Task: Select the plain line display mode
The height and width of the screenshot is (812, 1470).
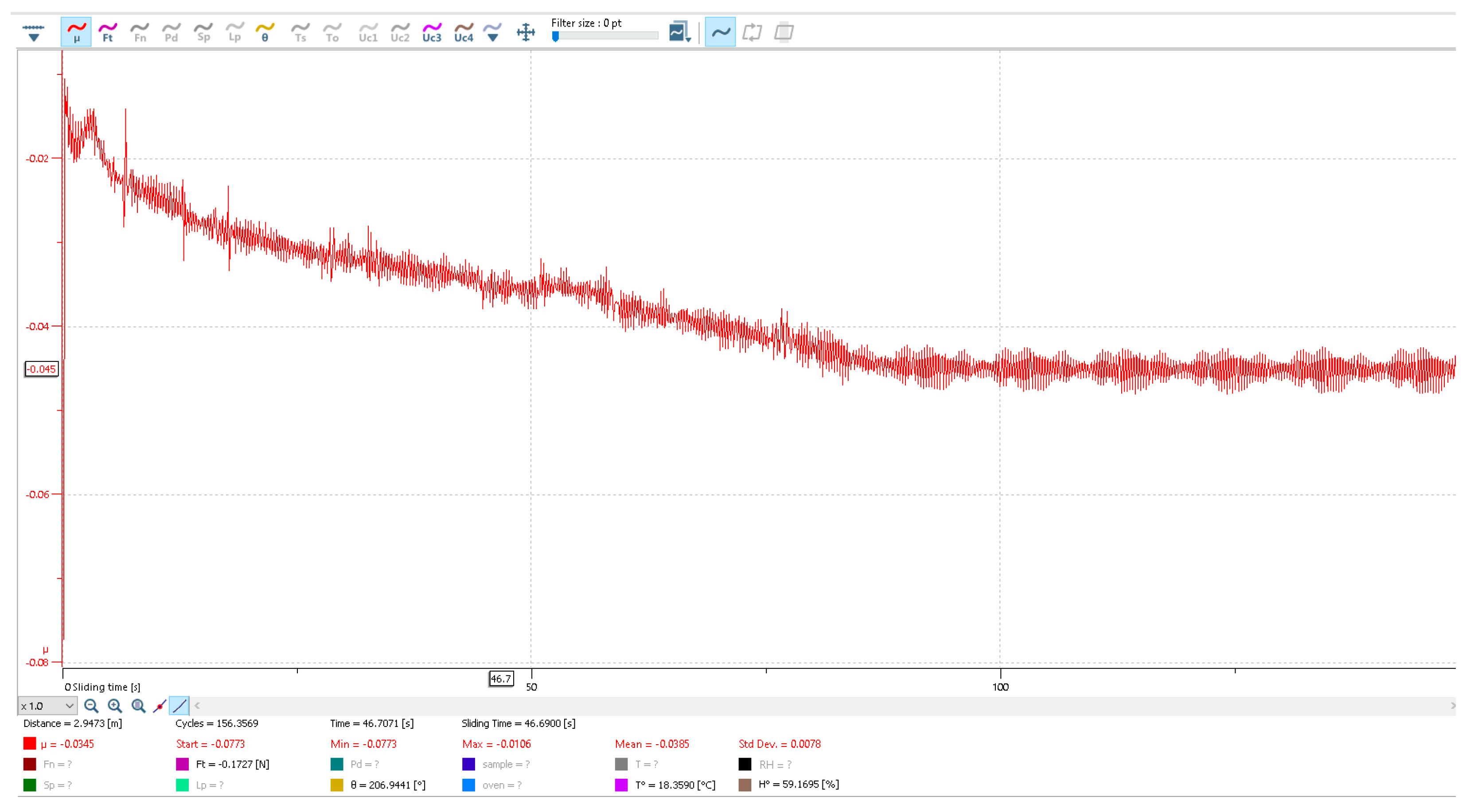Action: click(179, 706)
